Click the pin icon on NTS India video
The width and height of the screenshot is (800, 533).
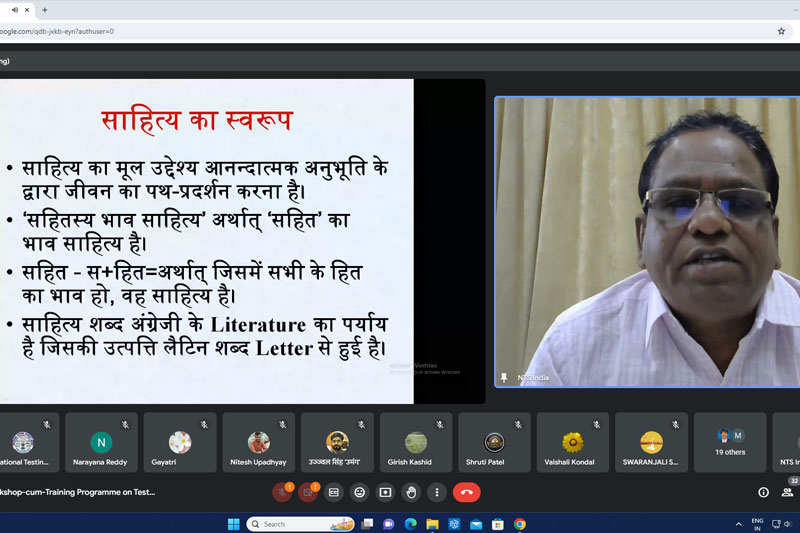[x=504, y=377]
